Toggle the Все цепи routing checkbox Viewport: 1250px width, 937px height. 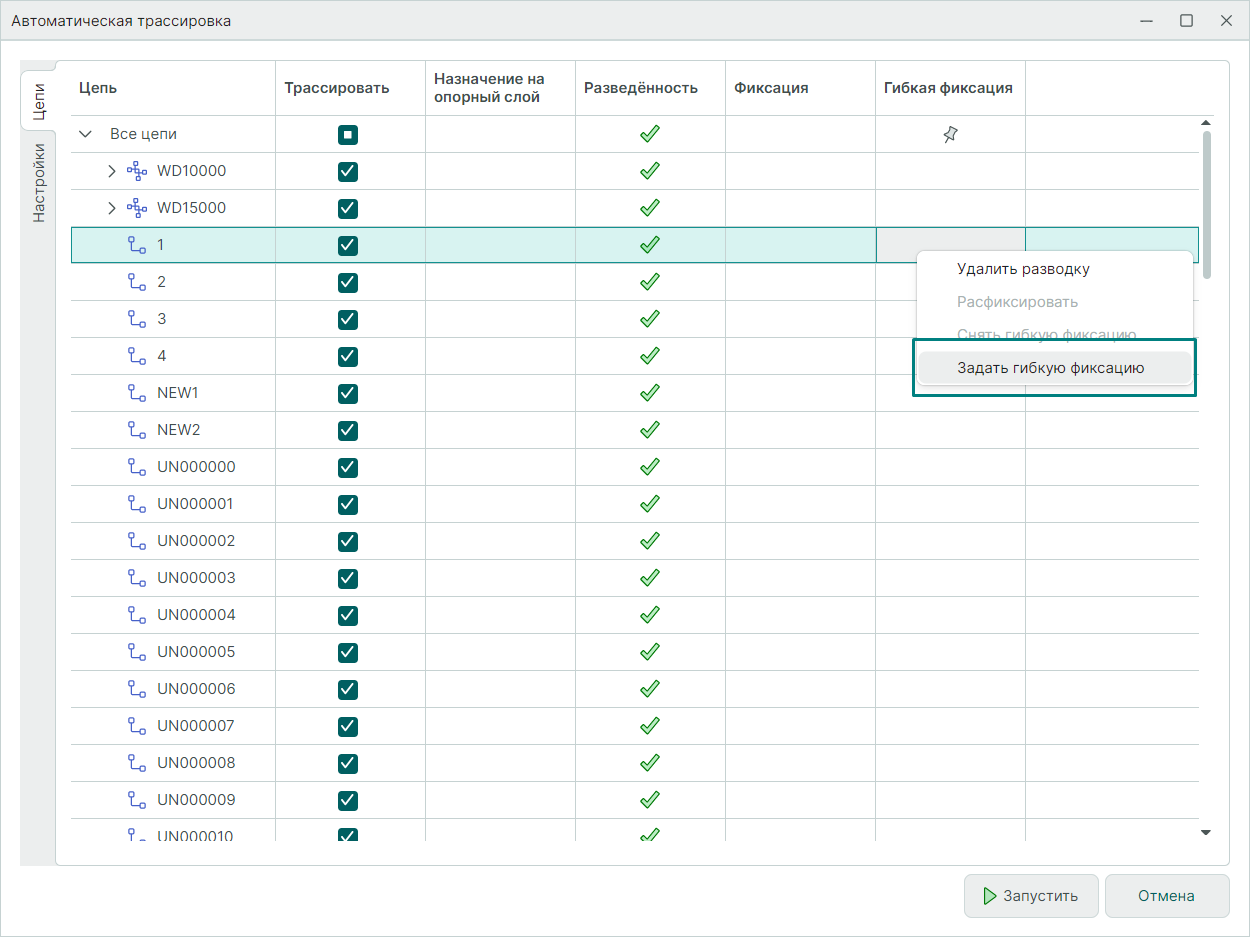(348, 134)
